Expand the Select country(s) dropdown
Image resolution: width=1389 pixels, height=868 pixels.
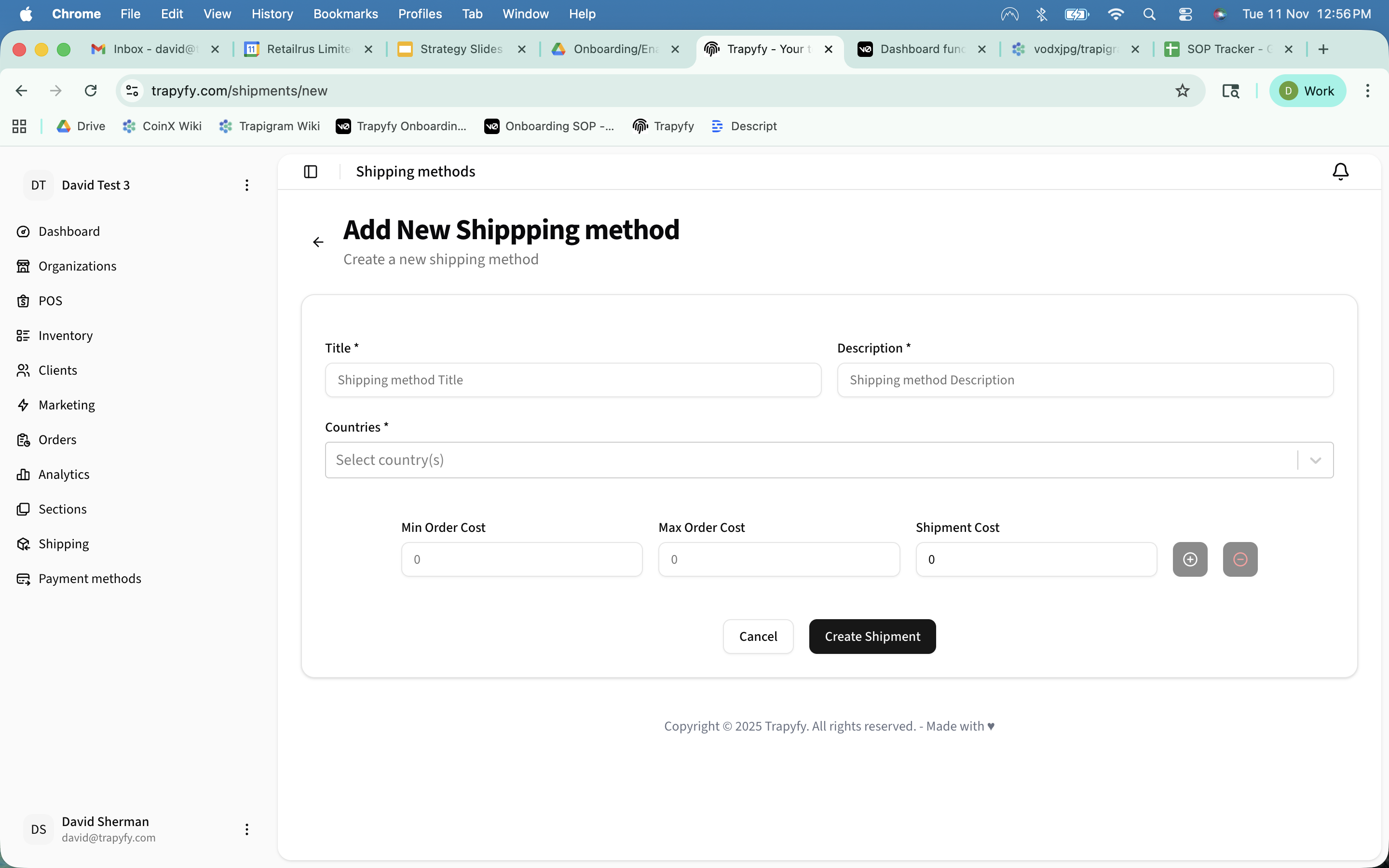(x=829, y=460)
